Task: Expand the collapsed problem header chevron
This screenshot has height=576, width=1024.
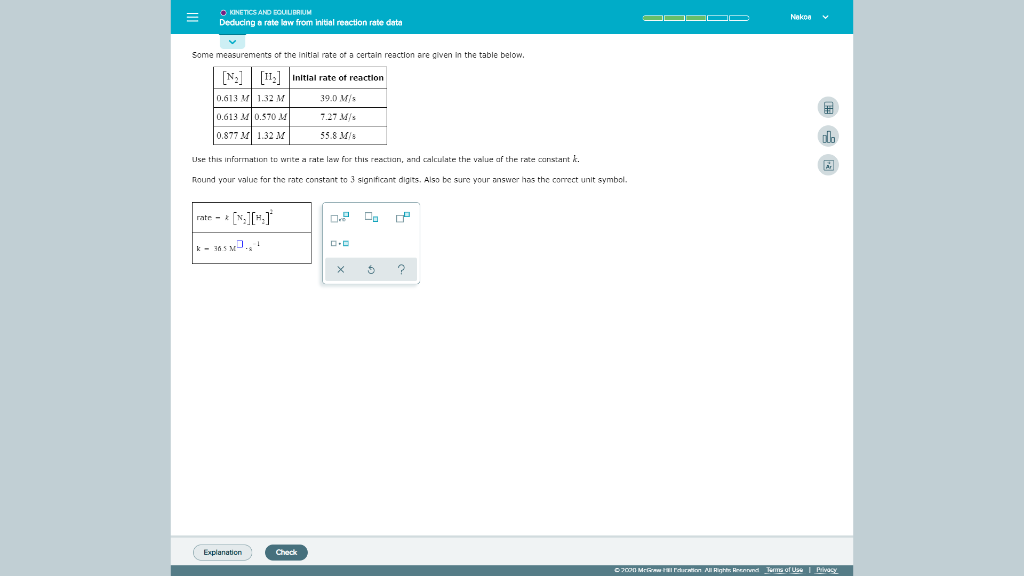Action: point(232,42)
